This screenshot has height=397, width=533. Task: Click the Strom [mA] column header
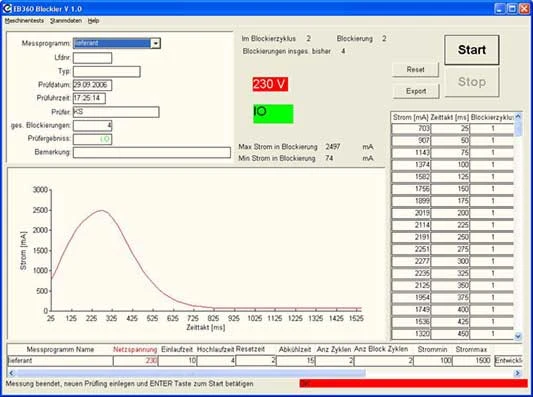pos(411,118)
